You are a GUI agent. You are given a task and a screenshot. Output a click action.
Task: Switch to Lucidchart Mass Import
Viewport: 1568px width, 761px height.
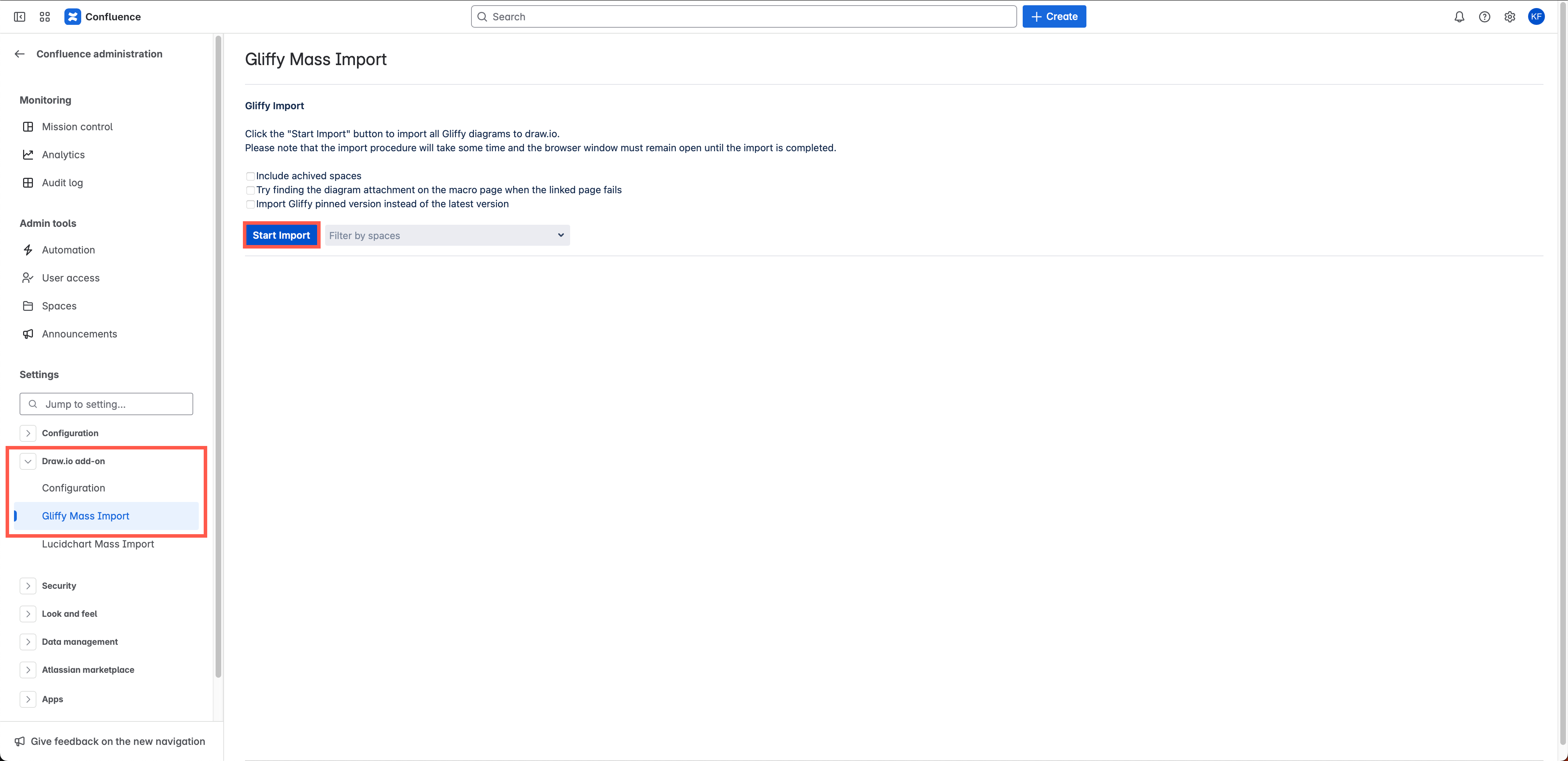tap(97, 544)
